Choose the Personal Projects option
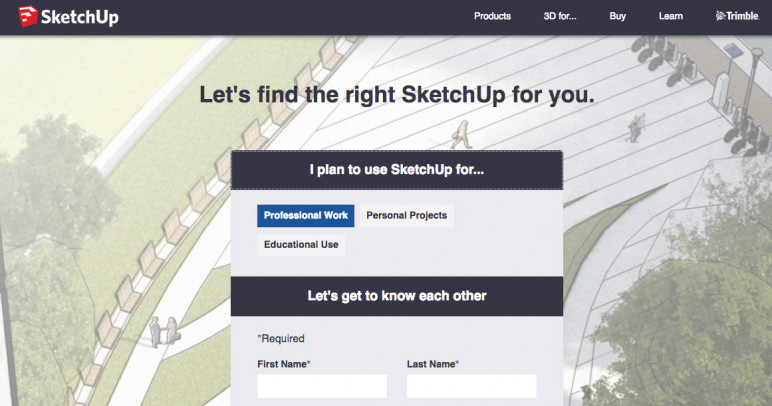Viewport: 772px width, 406px height. (x=407, y=216)
